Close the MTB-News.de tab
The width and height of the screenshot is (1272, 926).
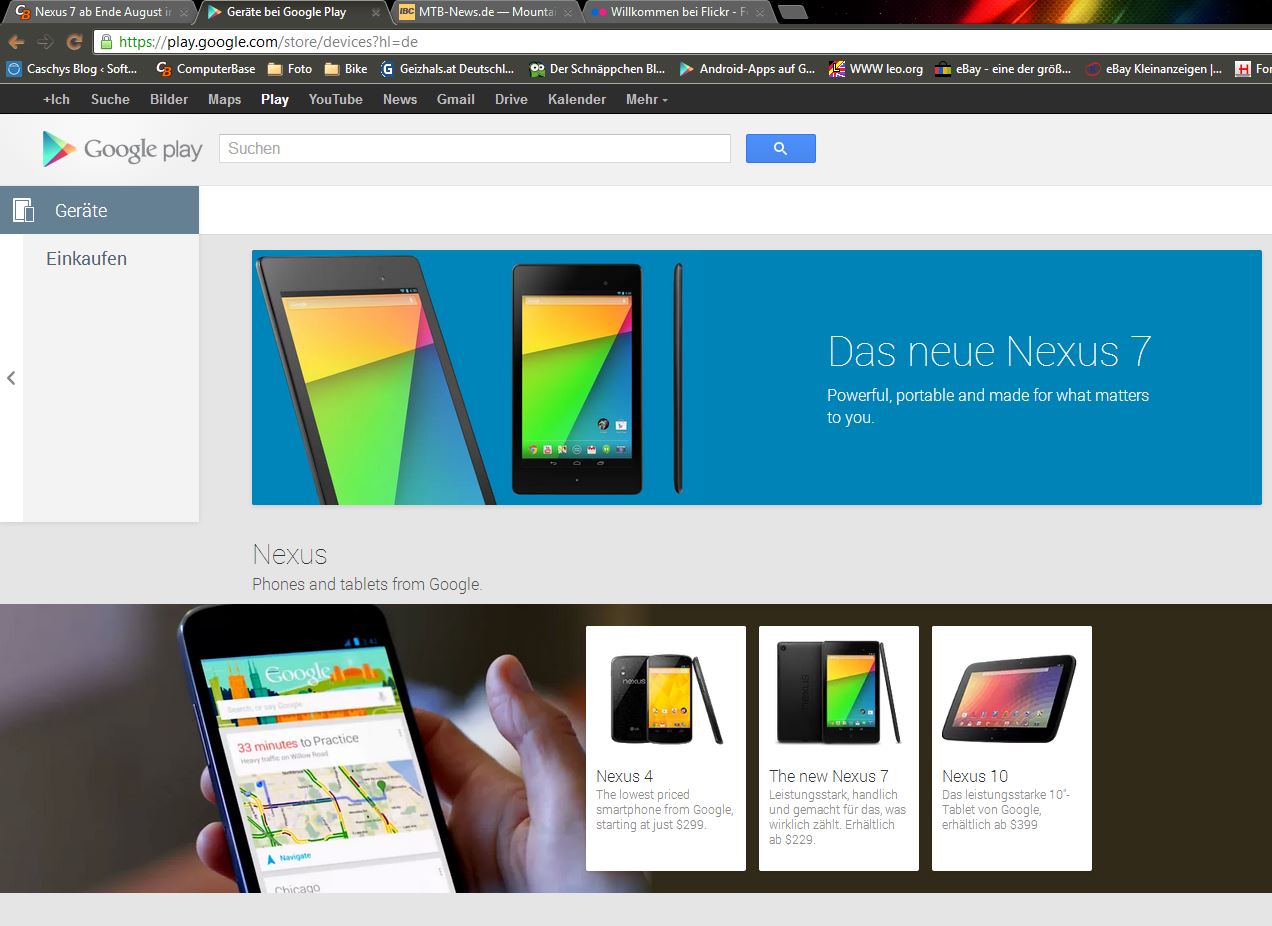[x=568, y=13]
